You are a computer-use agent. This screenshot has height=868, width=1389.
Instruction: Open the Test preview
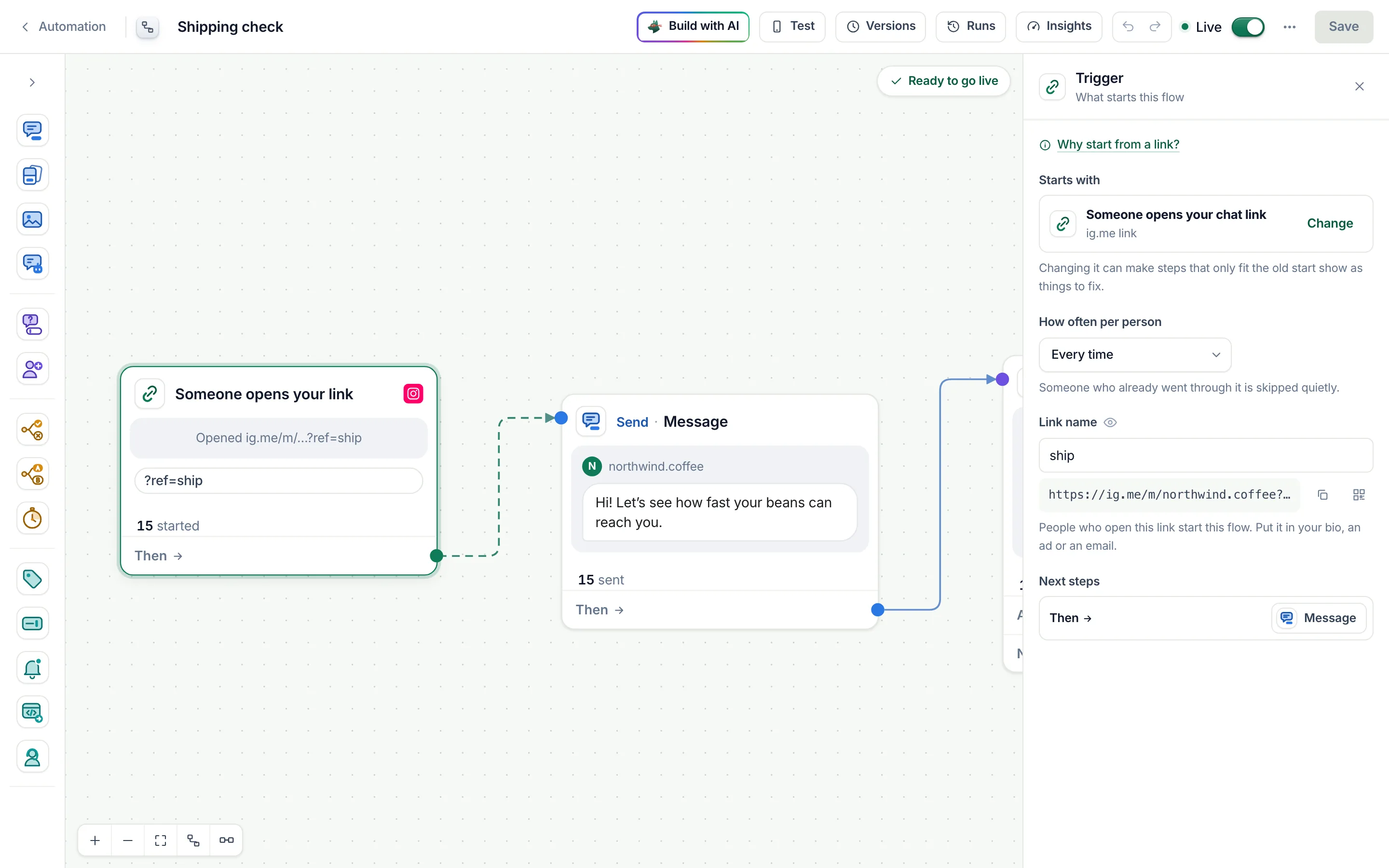tap(793, 27)
